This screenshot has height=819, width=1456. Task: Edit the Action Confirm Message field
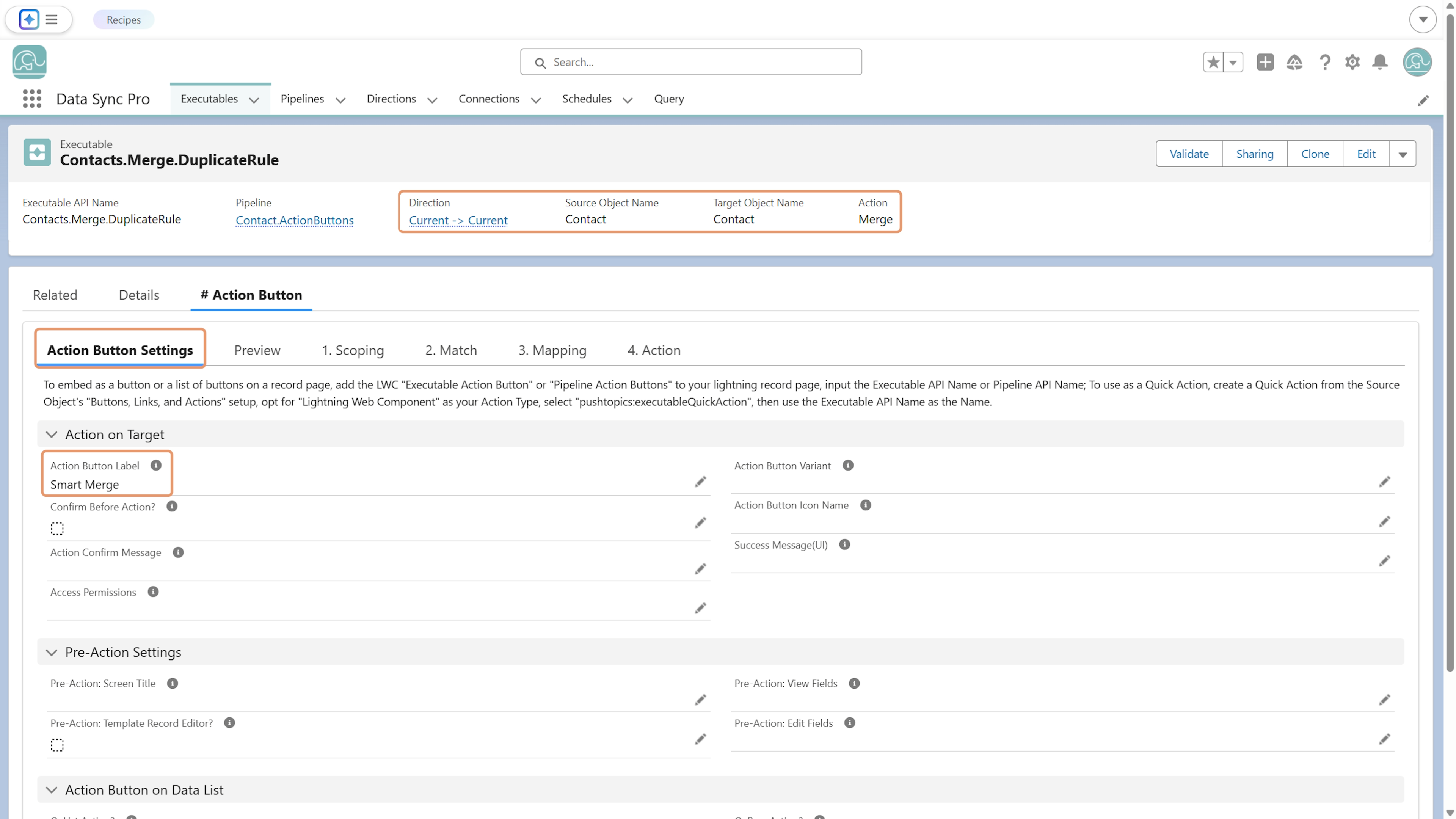(x=700, y=569)
